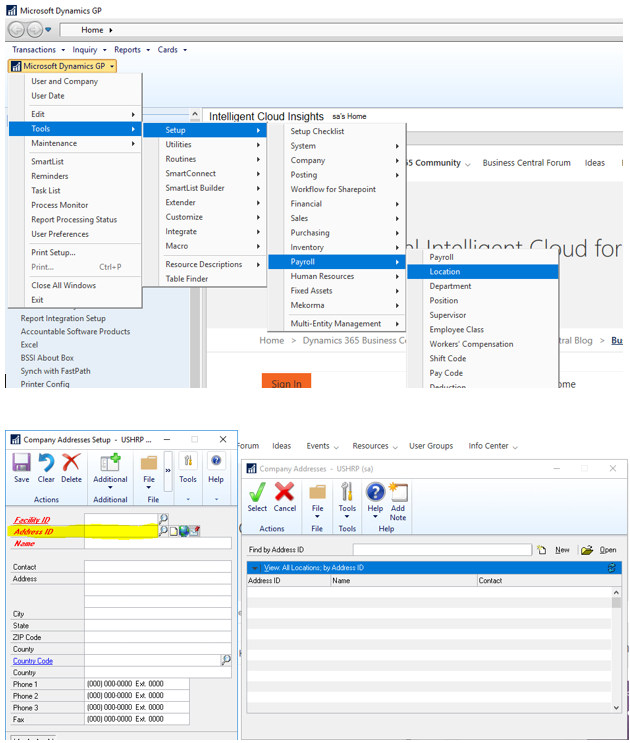
Task: Click the User Groups web navigation link
Action: pyautogui.click(x=431, y=446)
